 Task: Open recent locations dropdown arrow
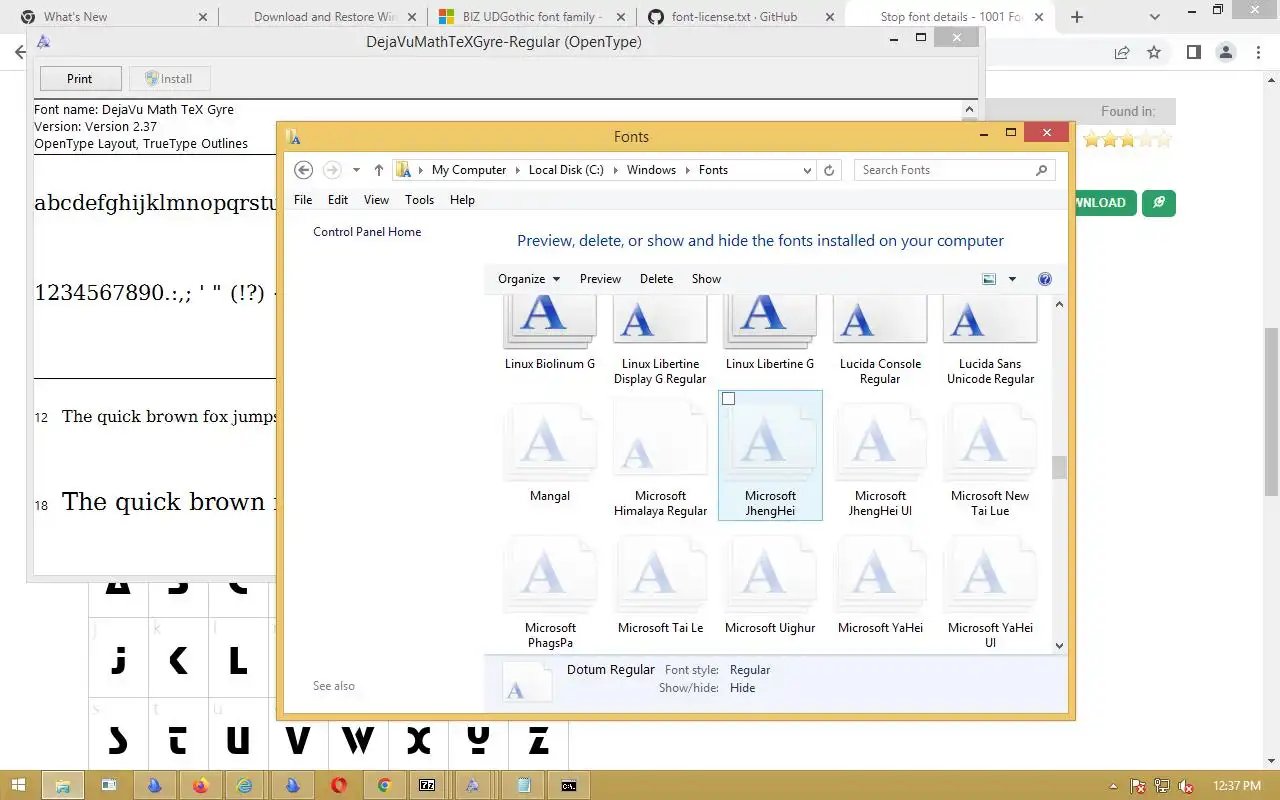pyautogui.click(x=356, y=170)
